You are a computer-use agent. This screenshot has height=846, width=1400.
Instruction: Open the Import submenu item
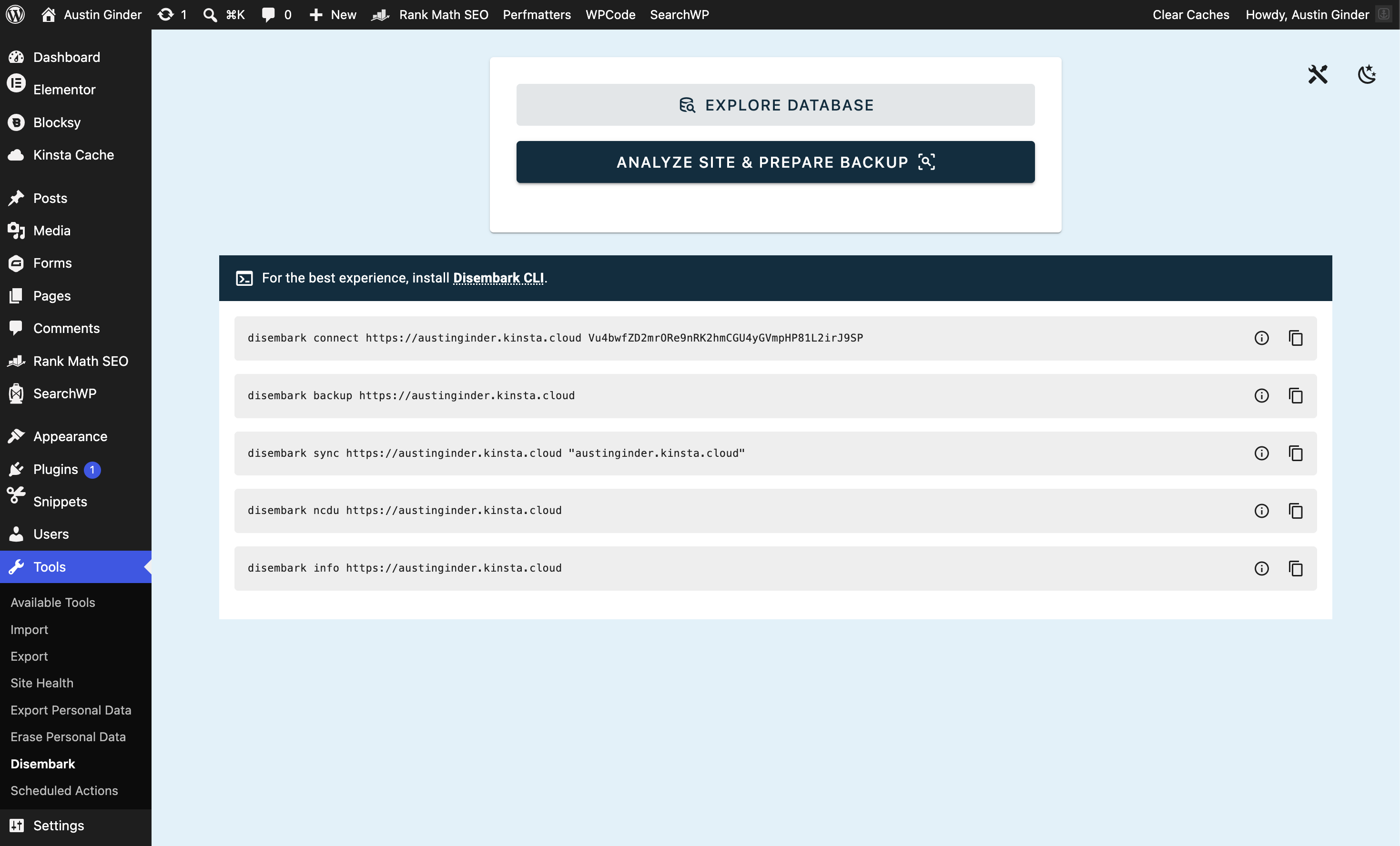pos(30,630)
